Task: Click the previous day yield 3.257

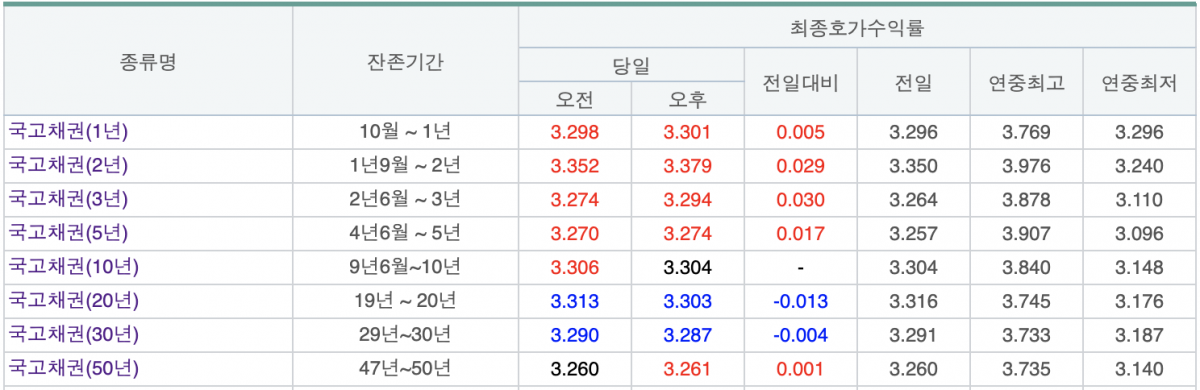Action: 913,234
